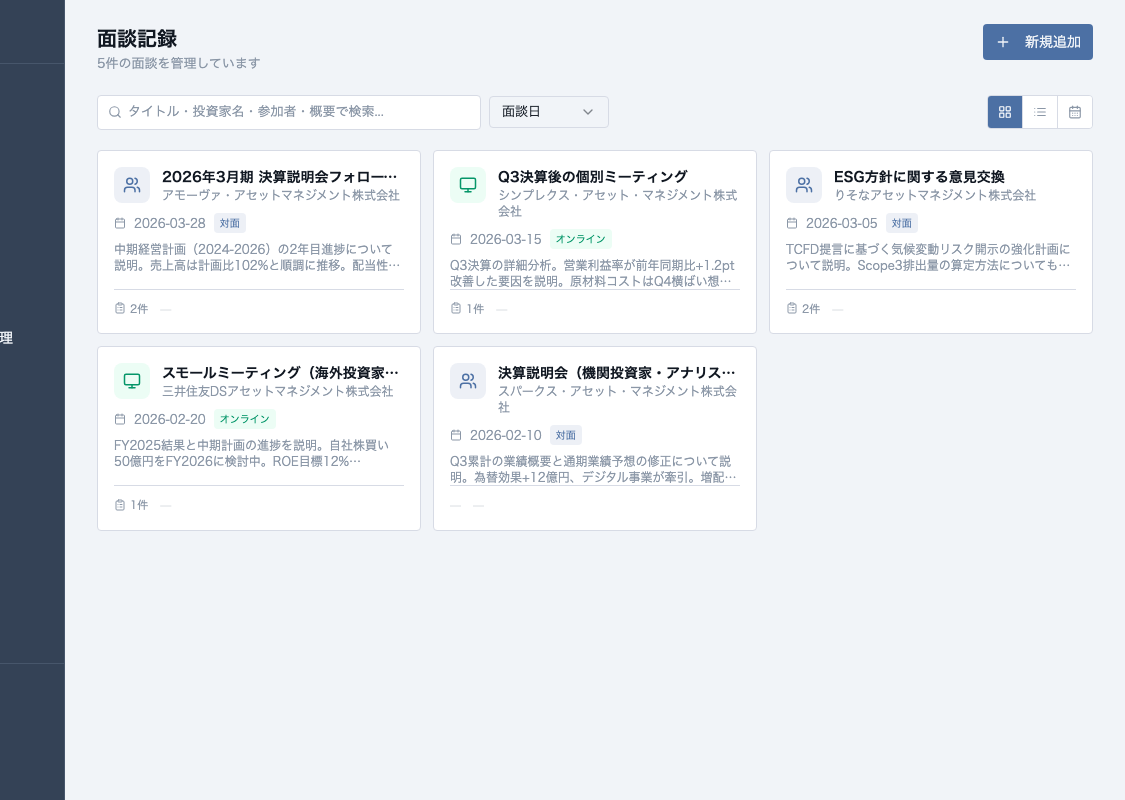Click the calendar icon beside 2026-03-28
1125x800 pixels.
[x=120, y=223]
